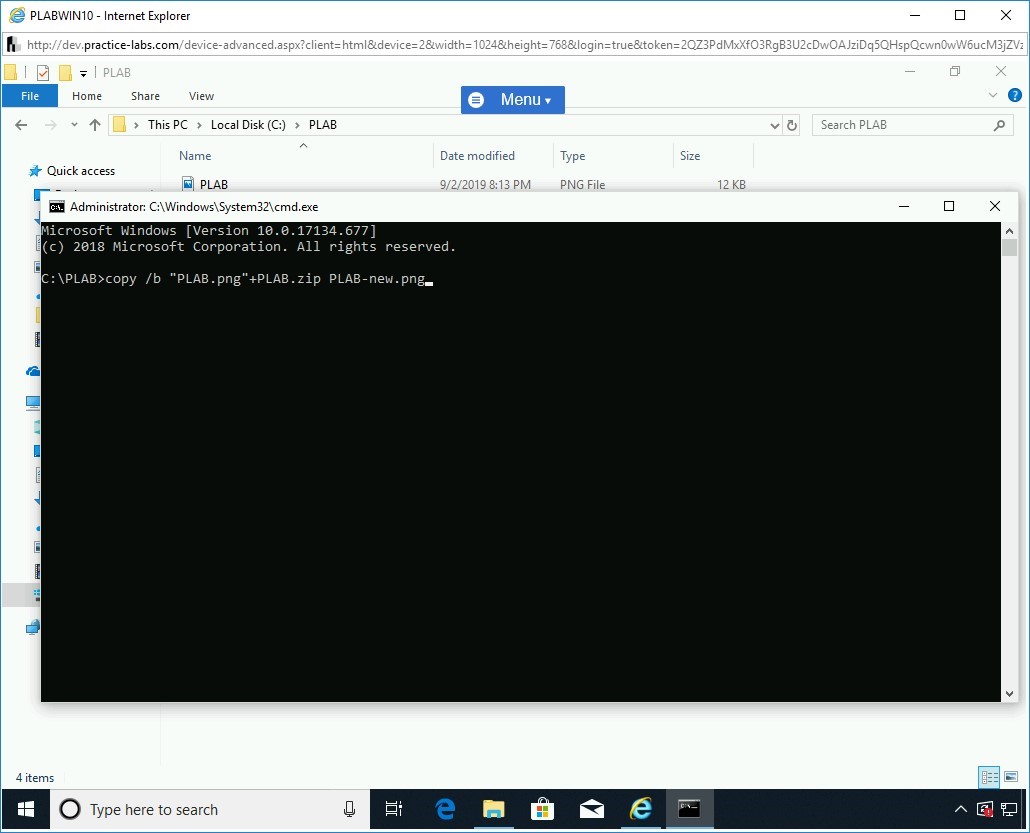Click the Explorer help question mark icon
Image resolution: width=1030 pixels, height=833 pixels.
click(x=1014, y=96)
